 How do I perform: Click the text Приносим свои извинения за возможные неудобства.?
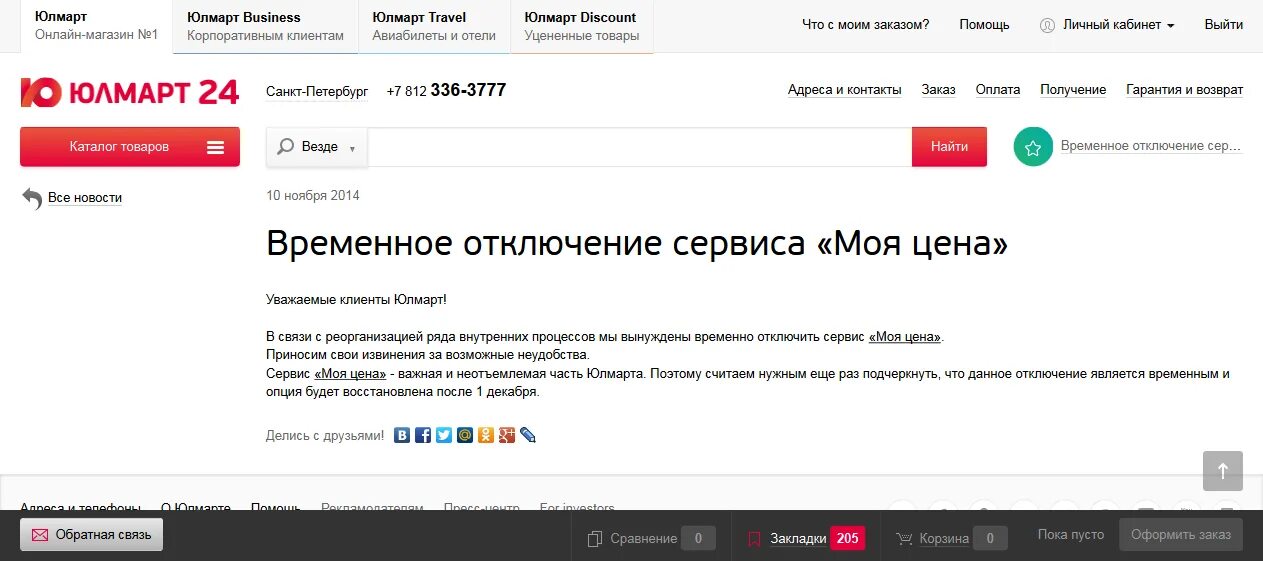point(428,355)
